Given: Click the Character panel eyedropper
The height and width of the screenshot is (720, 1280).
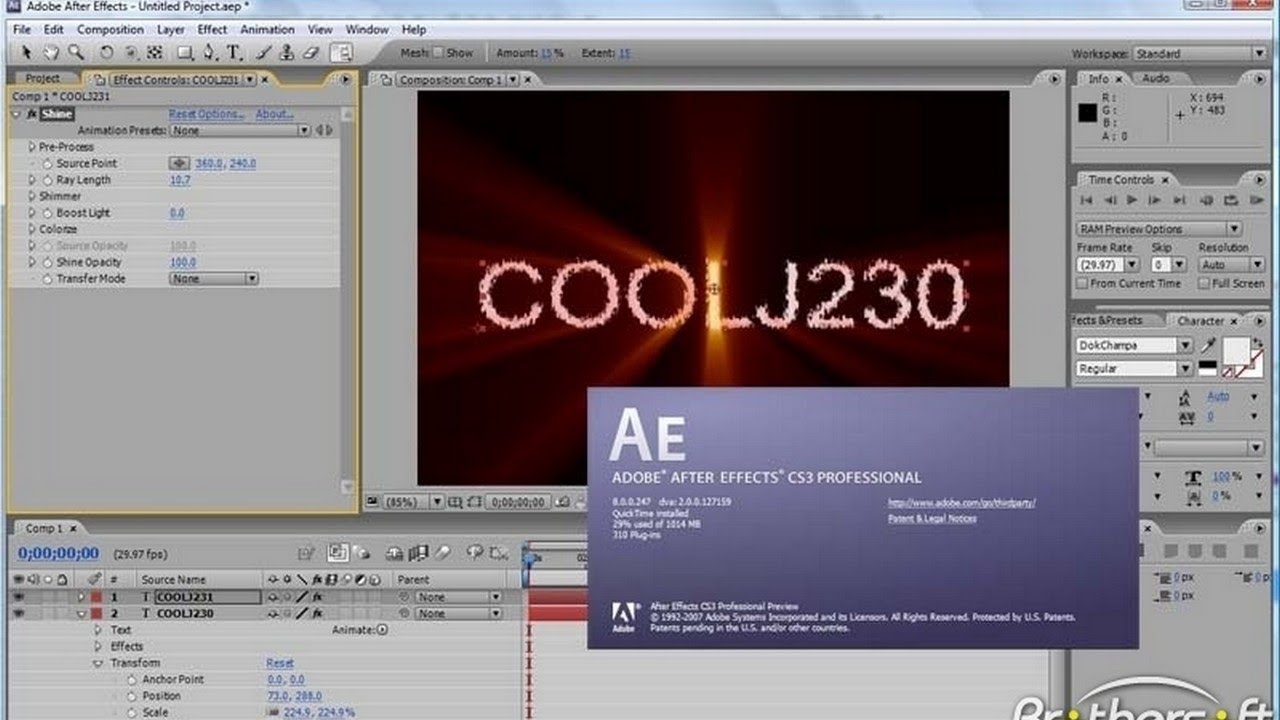Looking at the screenshot, I should click(x=1210, y=346).
